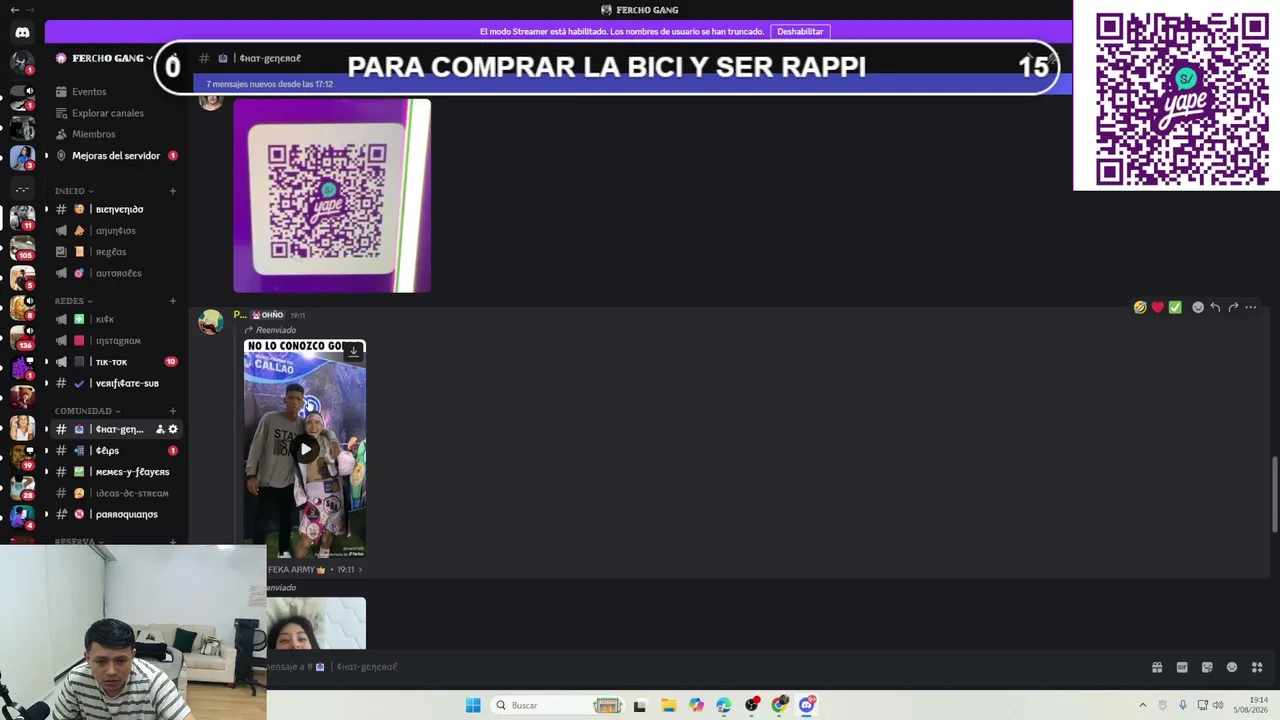Open Eventos in the server sidebar
This screenshot has width=1280, height=720.
coord(88,92)
